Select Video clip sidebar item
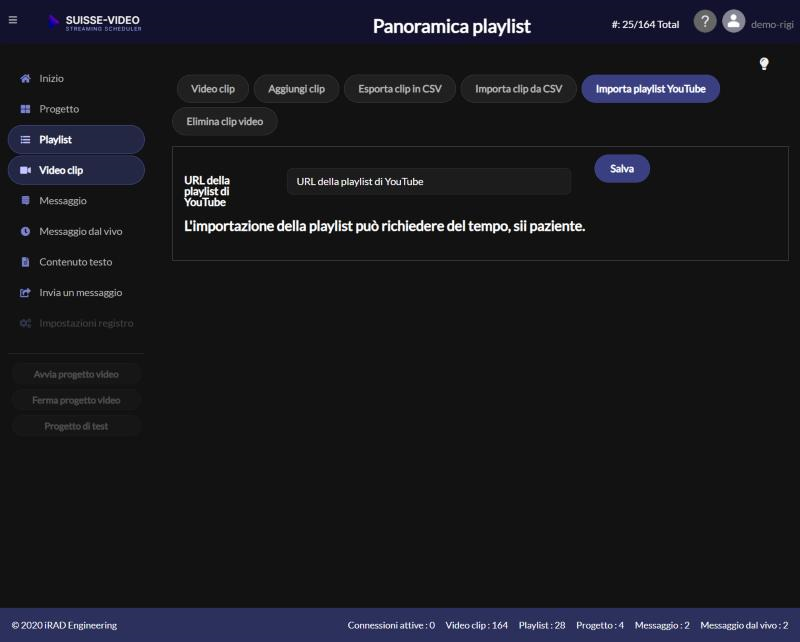Screen dimensions: 800x642 click(76, 170)
